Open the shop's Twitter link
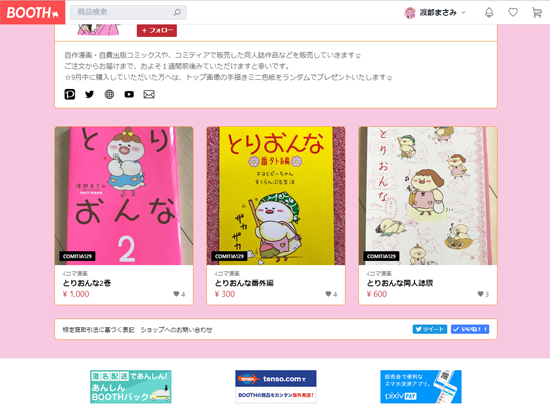This screenshot has width=550, height=414. (89, 94)
